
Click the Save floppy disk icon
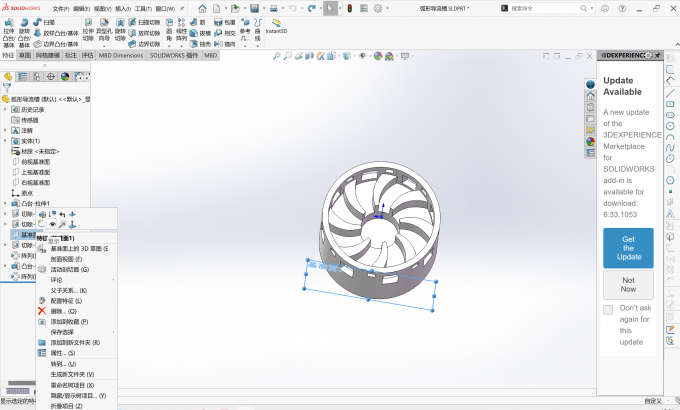click(254, 8)
